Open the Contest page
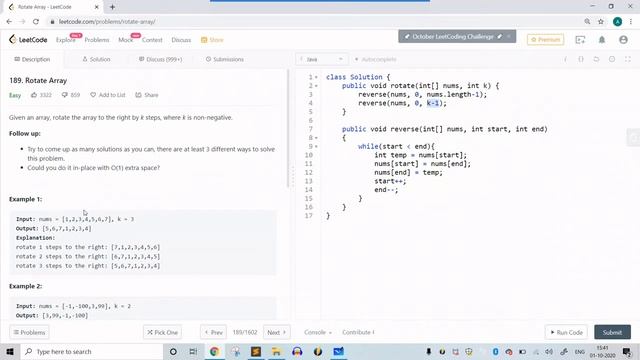The width and height of the screenshot is (640, 360). click(152, 40)
